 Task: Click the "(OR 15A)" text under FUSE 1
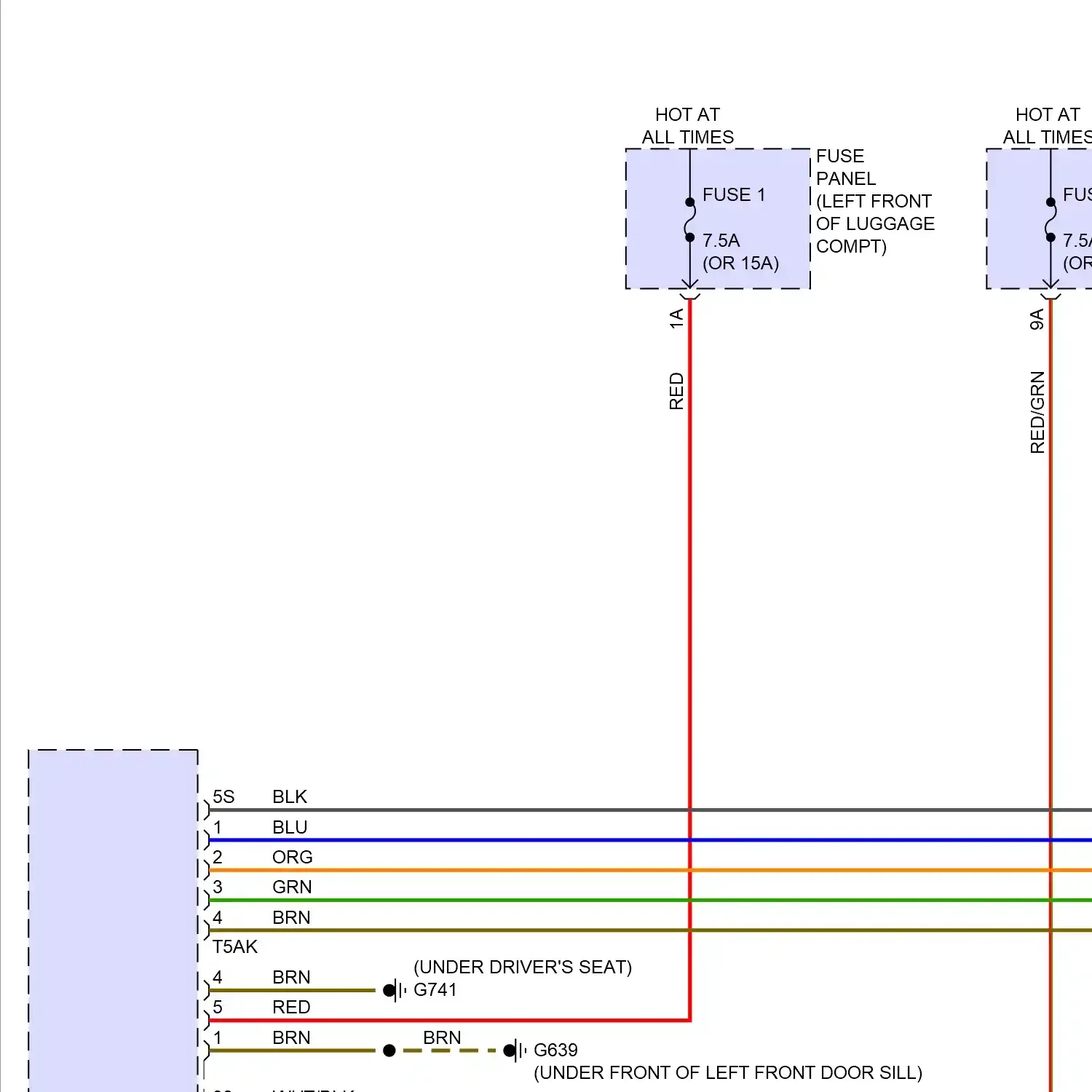tap(740, 263)
